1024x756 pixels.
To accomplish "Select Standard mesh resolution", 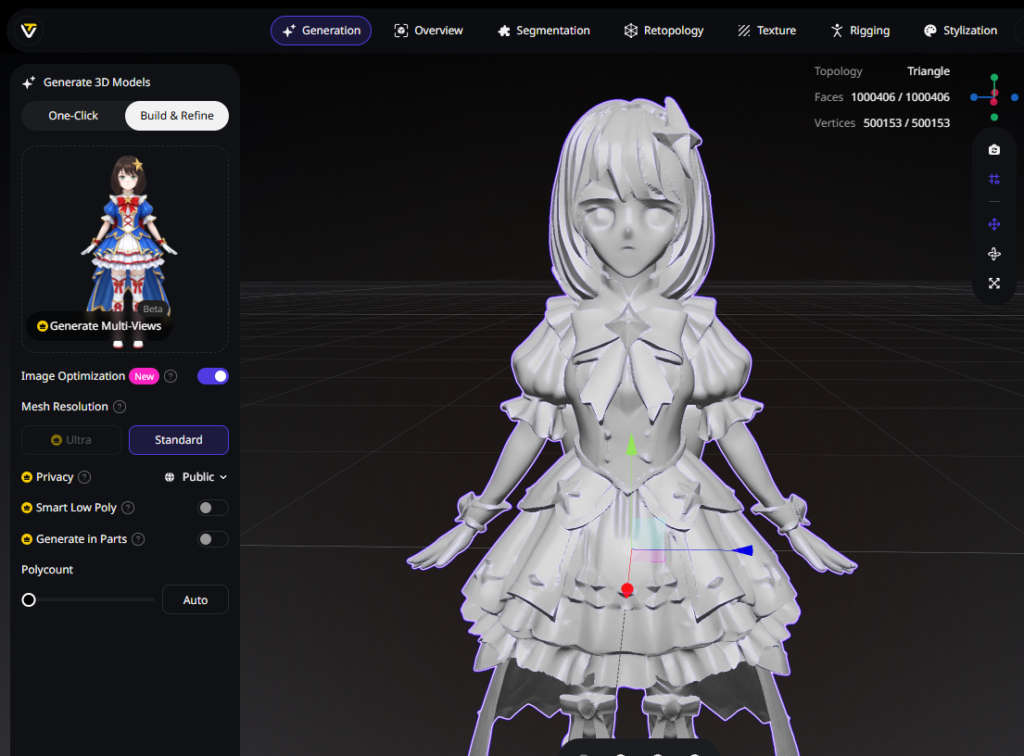I will point(178,440).
